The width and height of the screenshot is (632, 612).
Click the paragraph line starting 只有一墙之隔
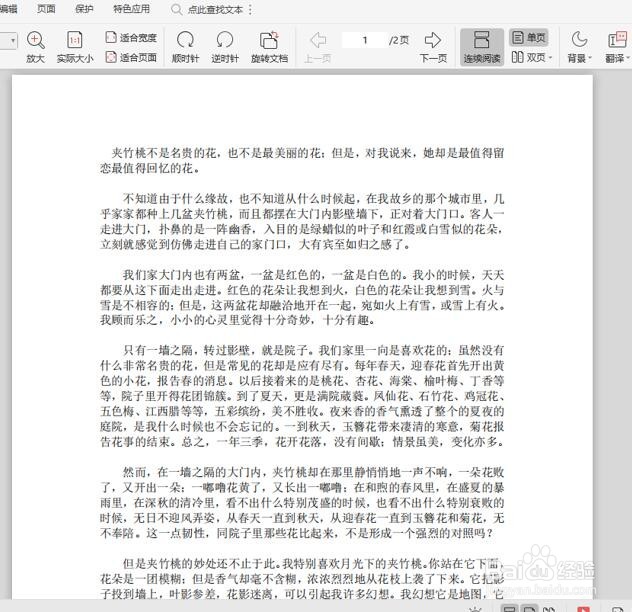[314, 350]
